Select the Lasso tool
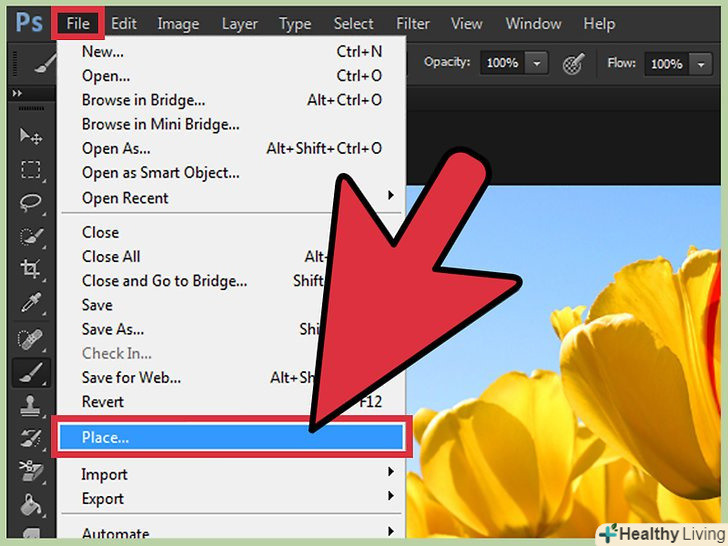This screenshot has width=728, height=546. [x=31, y=203]
